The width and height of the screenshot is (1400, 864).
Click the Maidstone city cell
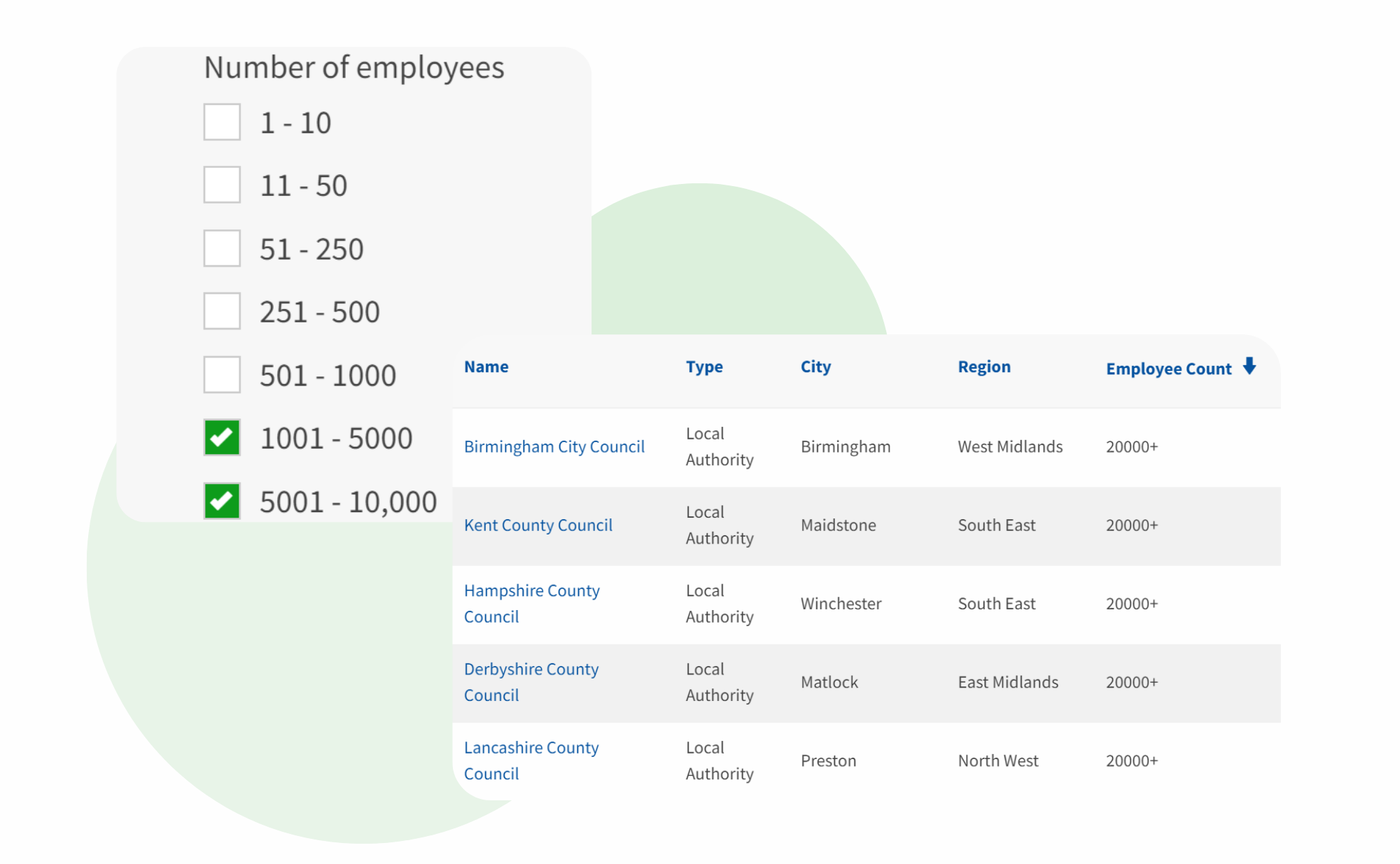tap(839, 525)
